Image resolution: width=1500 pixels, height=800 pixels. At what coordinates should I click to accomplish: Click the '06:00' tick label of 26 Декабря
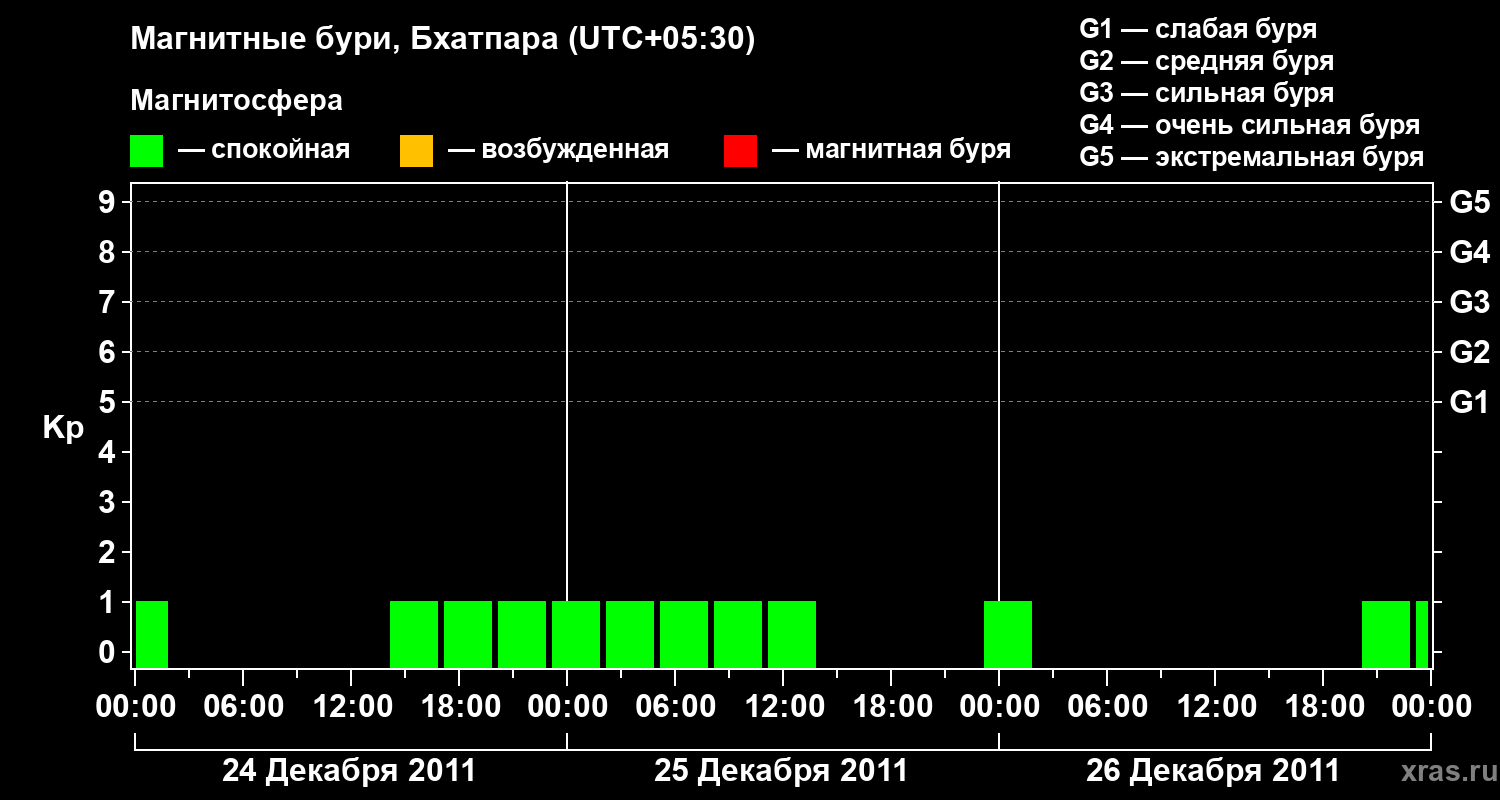point(1107,707)
